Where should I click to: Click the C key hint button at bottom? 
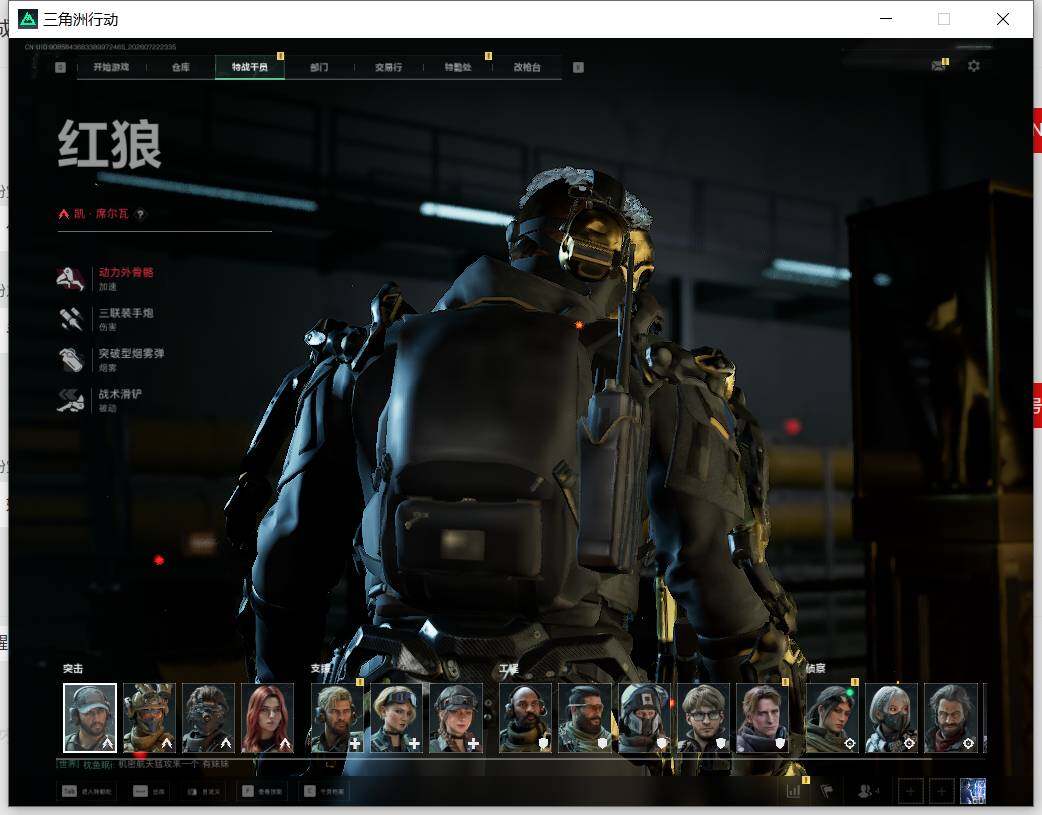pyautogui.click(x=324, y=791)
